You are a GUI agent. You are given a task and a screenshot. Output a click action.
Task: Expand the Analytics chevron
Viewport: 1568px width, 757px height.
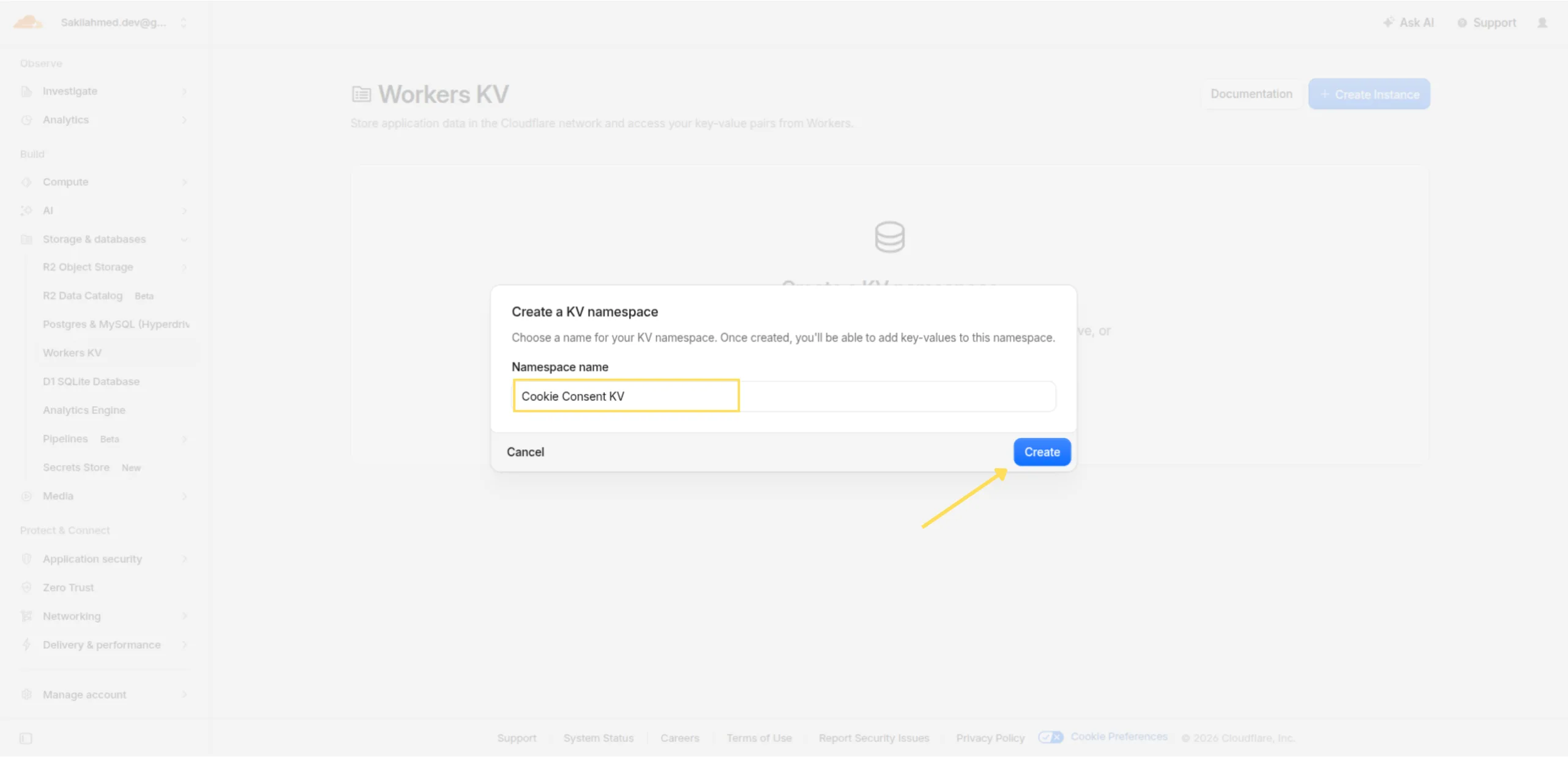[184, 120]
